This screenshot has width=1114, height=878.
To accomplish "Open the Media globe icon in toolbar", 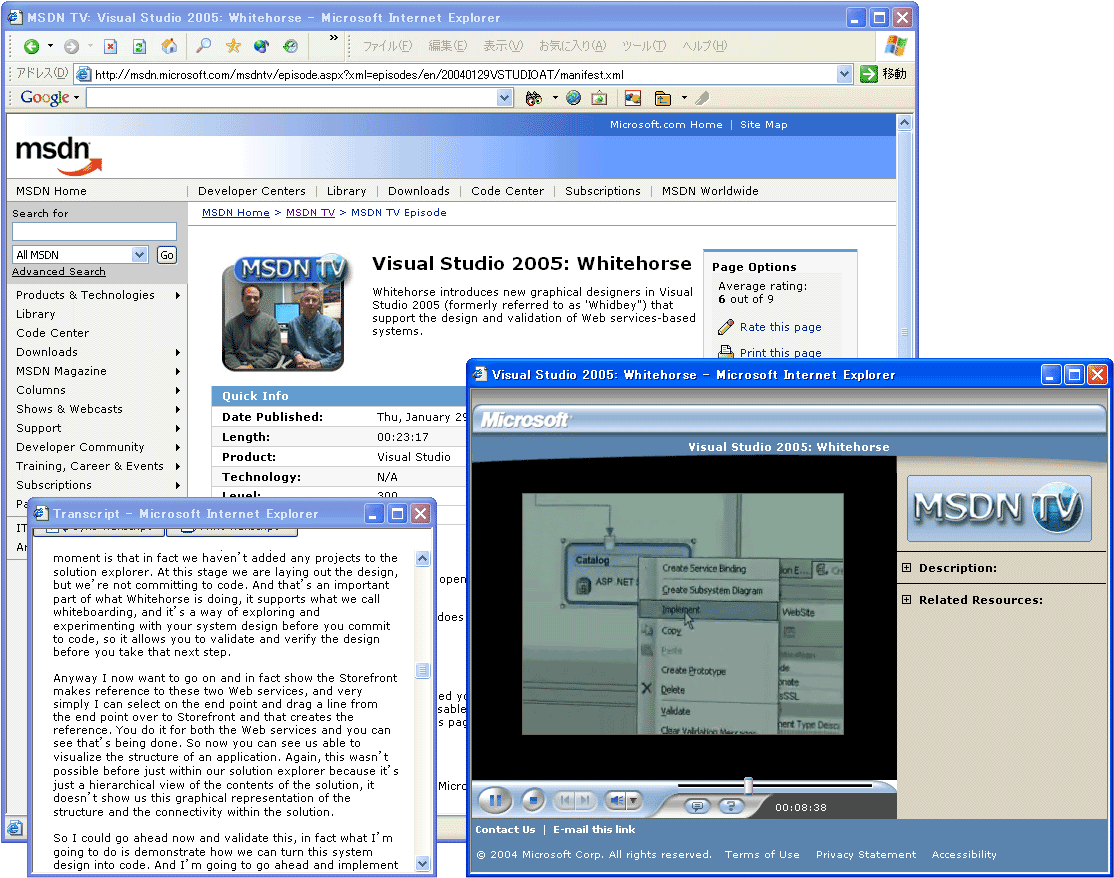I will click(x=261, y=46).
